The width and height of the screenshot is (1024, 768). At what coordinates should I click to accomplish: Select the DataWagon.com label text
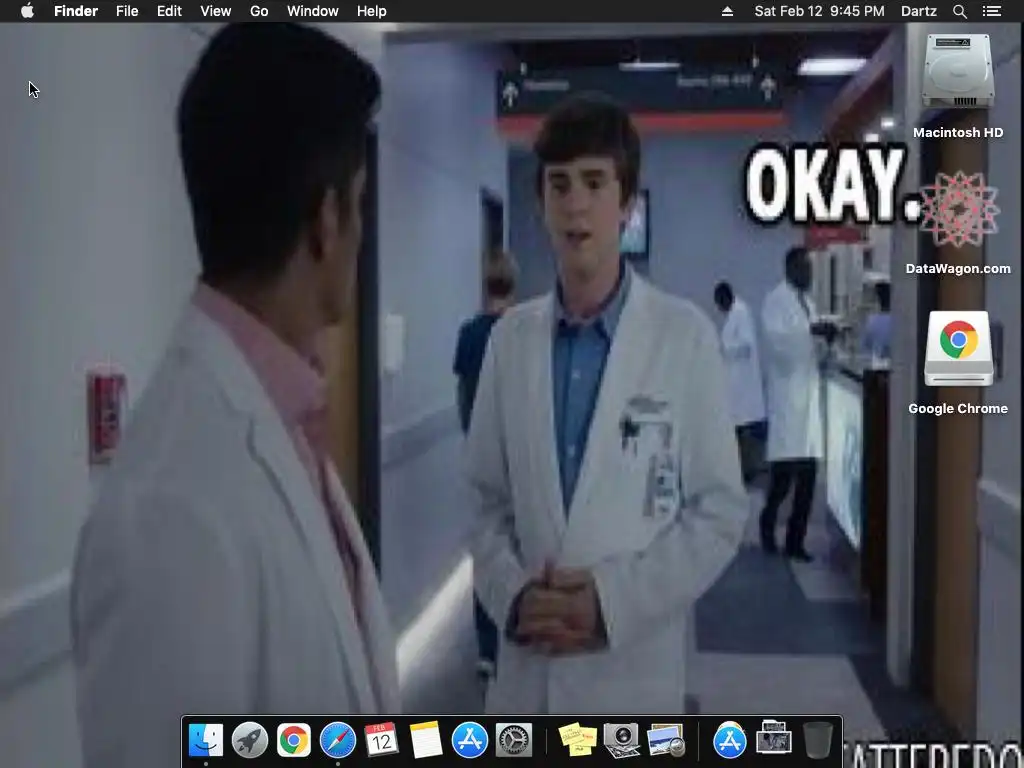click(x=958, y=268)
